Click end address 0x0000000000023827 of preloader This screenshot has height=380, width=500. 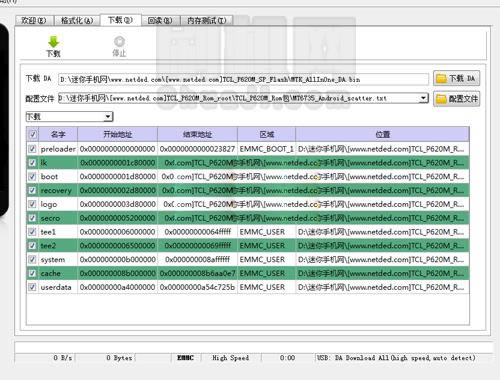coord(197,149)
